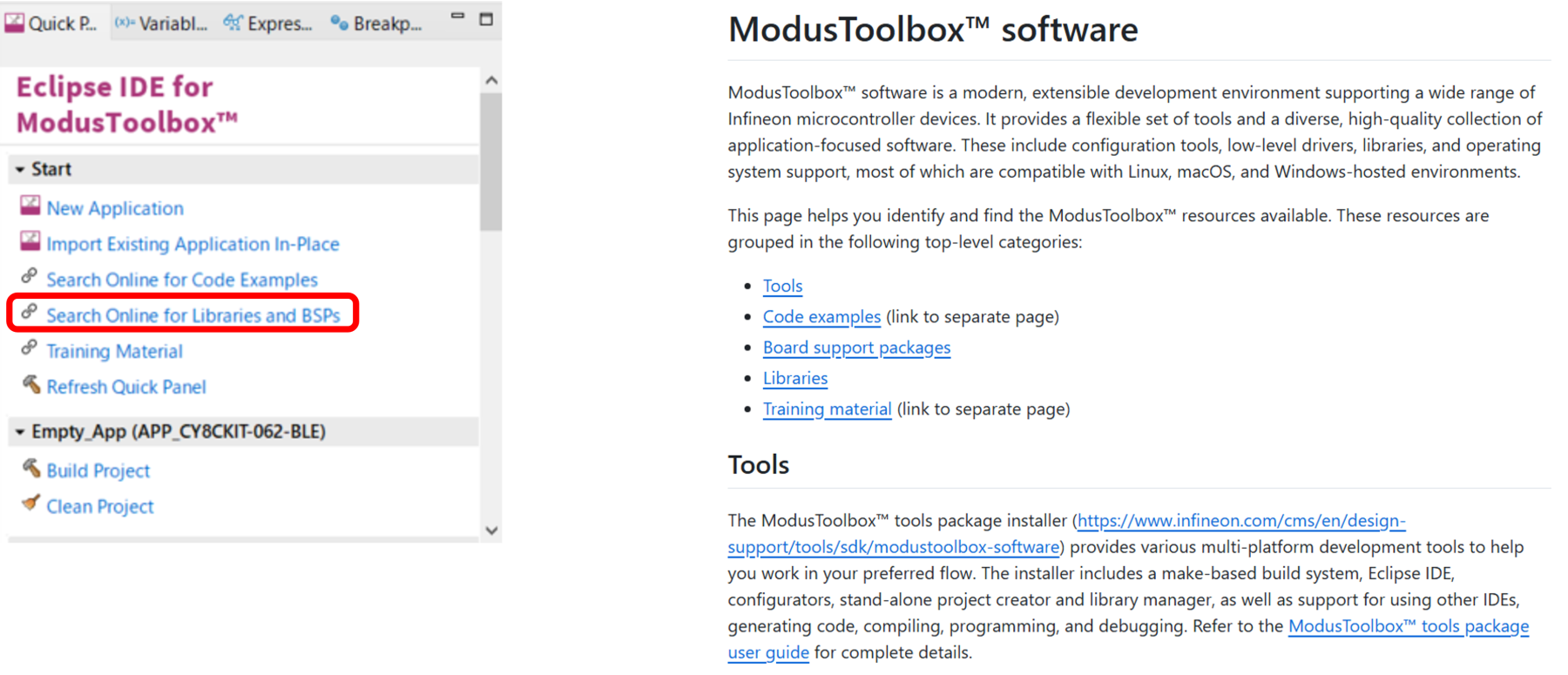The image size is (1568, 675).
Task: Run Clean Project
Action: point(100,506)
